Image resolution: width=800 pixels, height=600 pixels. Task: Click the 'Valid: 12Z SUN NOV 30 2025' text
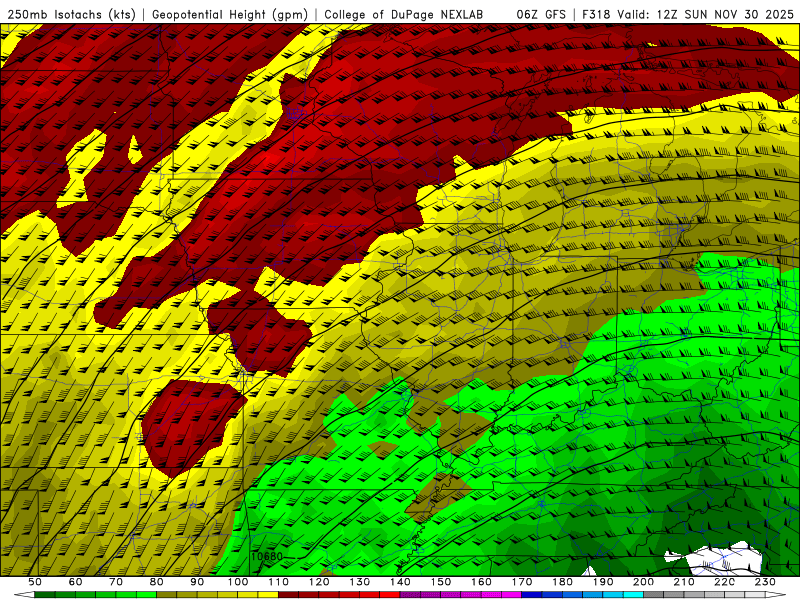tap(706, 14)
